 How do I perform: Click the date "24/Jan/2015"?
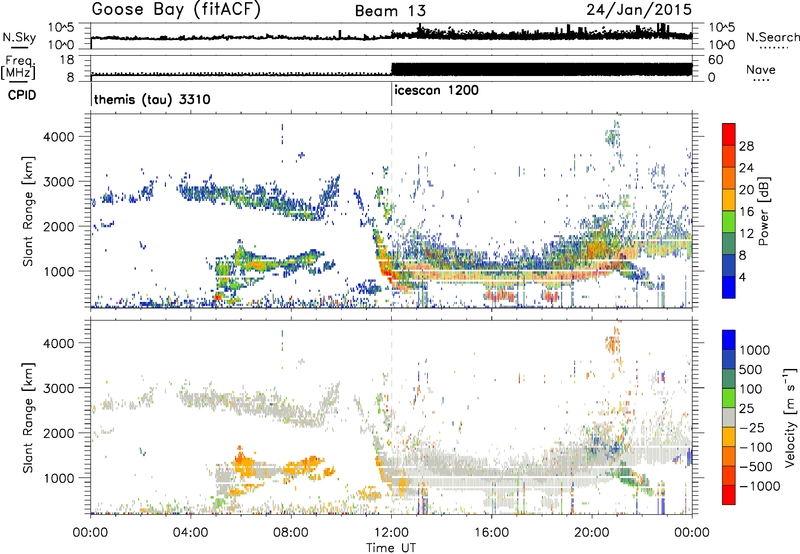639,10
